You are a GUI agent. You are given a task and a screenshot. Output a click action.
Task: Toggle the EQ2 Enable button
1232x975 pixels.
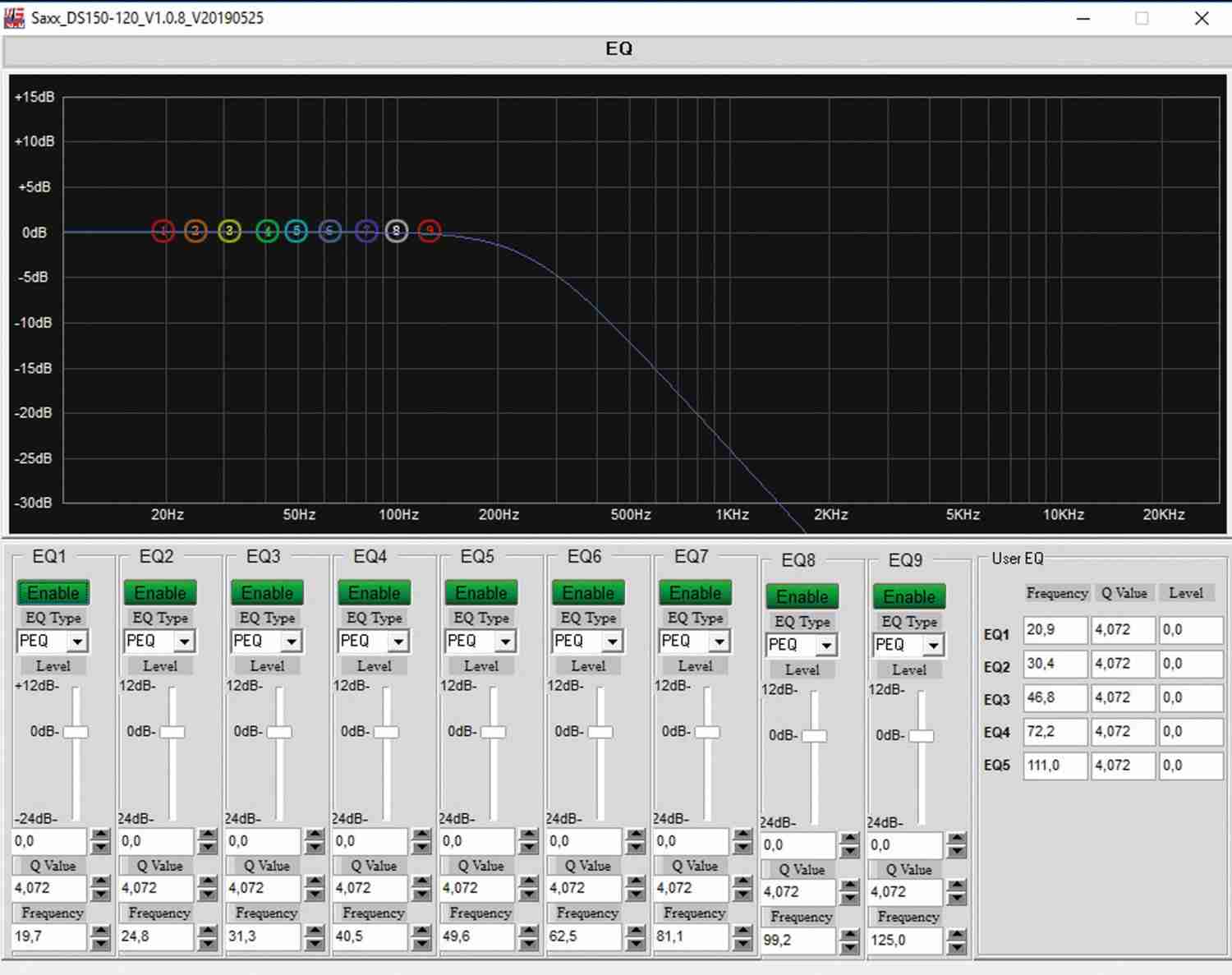coord(160,593)
